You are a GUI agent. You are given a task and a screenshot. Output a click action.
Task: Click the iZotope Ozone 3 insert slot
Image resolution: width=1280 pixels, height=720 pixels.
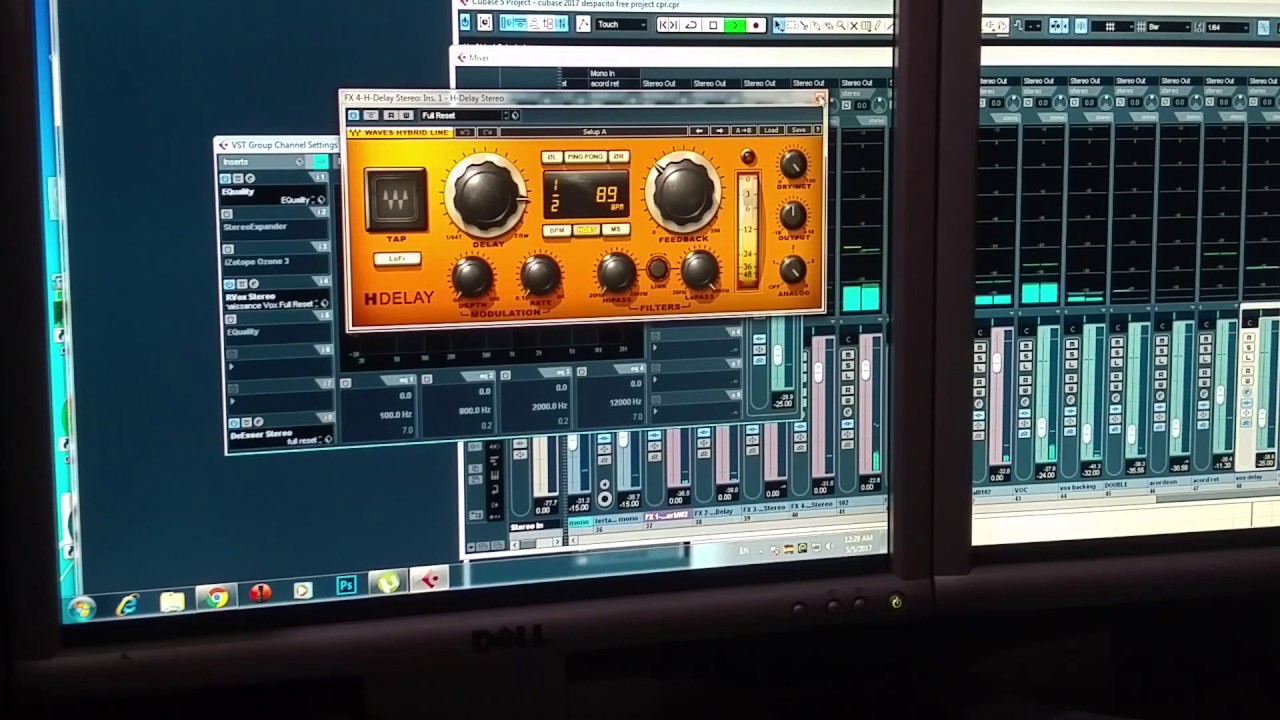pos(276,261)
